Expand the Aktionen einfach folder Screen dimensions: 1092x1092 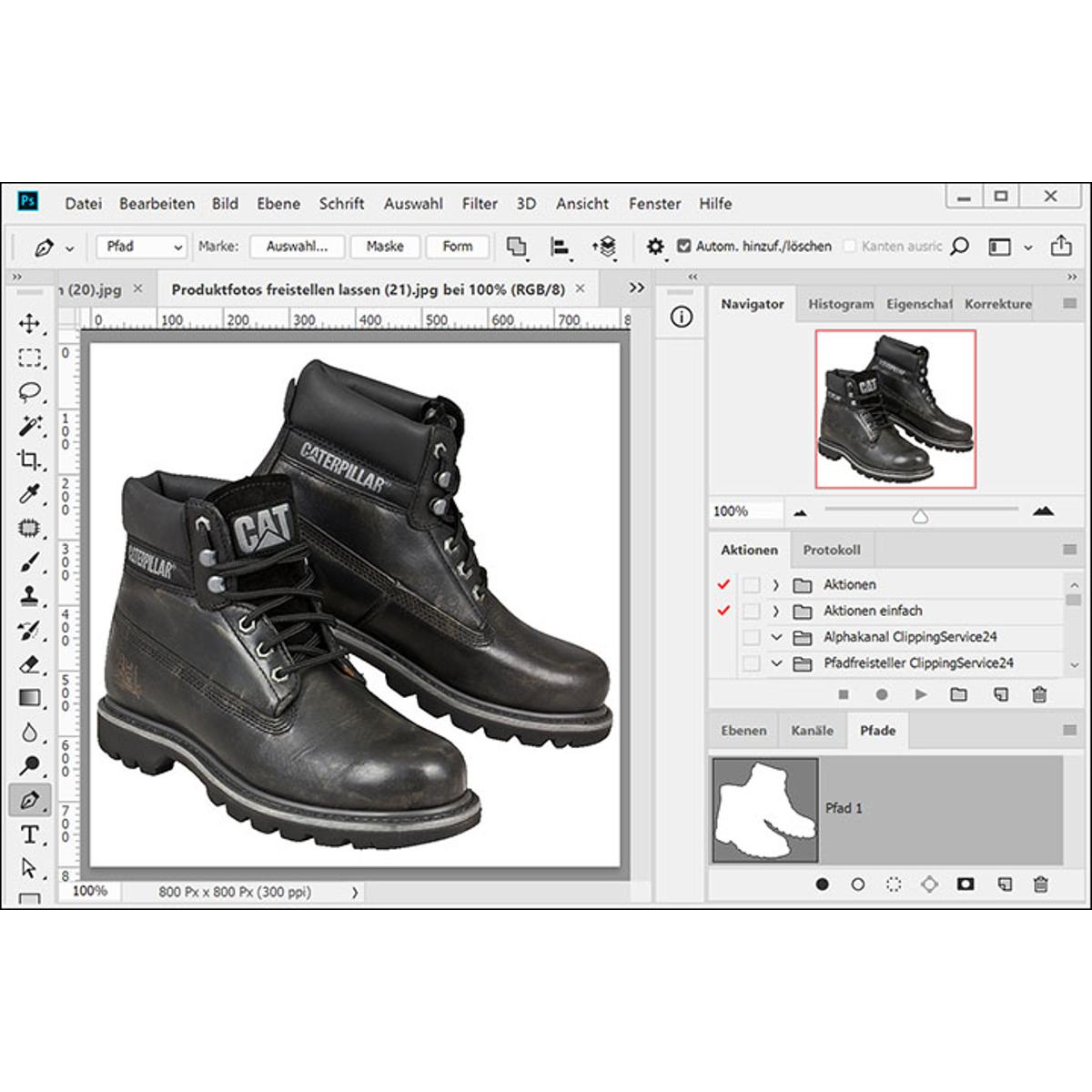tap(776, 611)
